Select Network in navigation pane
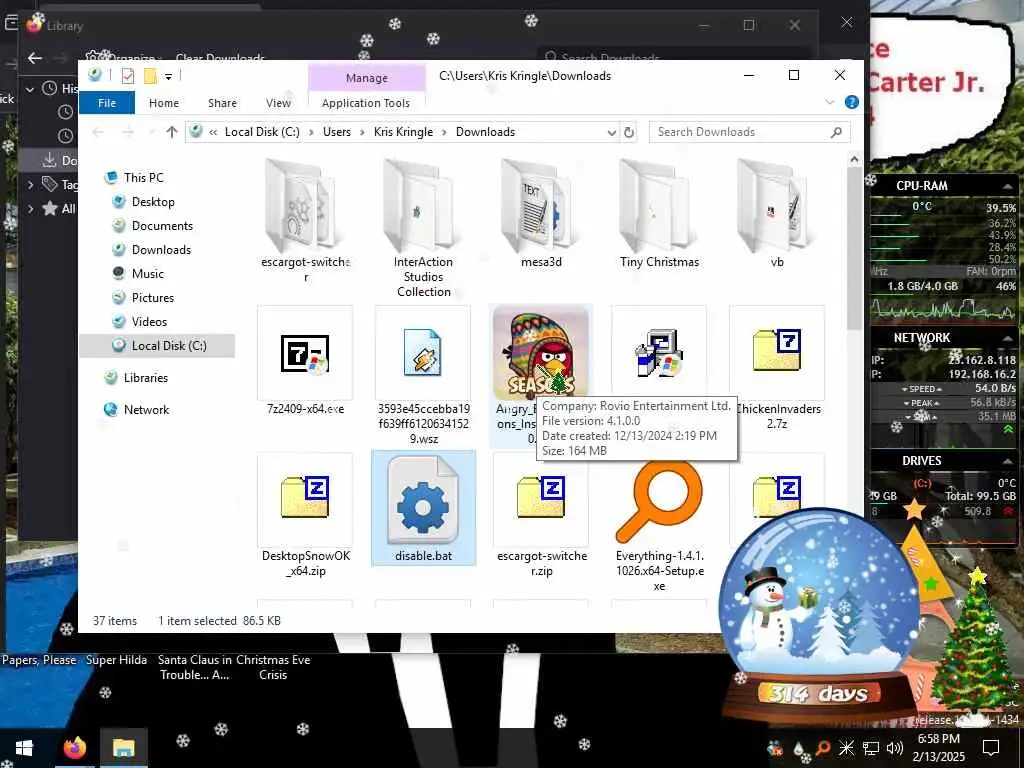The image size is (1024, 768). (x=136, y=409)
